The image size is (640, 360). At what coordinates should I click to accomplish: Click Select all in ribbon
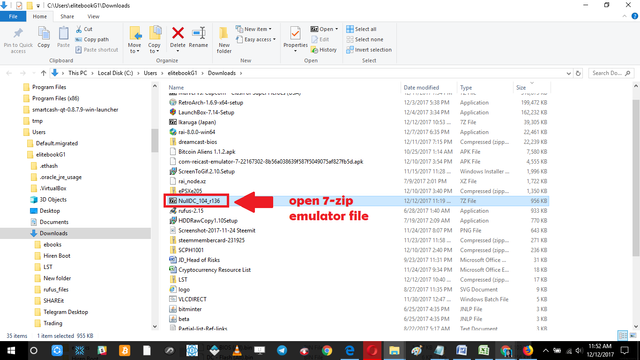point(361,29)
